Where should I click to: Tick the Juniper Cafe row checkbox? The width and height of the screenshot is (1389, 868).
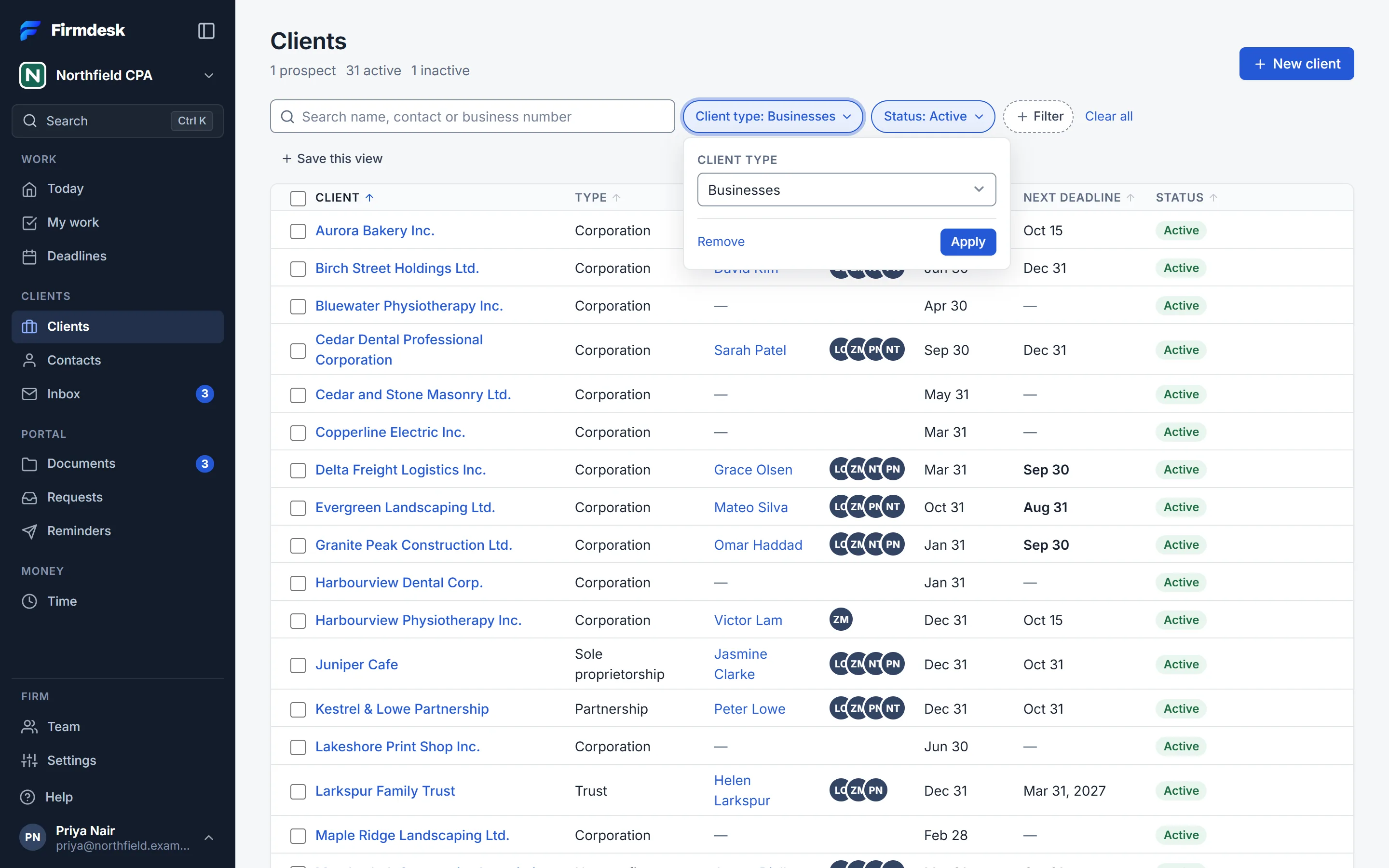(x=298, y=665)
